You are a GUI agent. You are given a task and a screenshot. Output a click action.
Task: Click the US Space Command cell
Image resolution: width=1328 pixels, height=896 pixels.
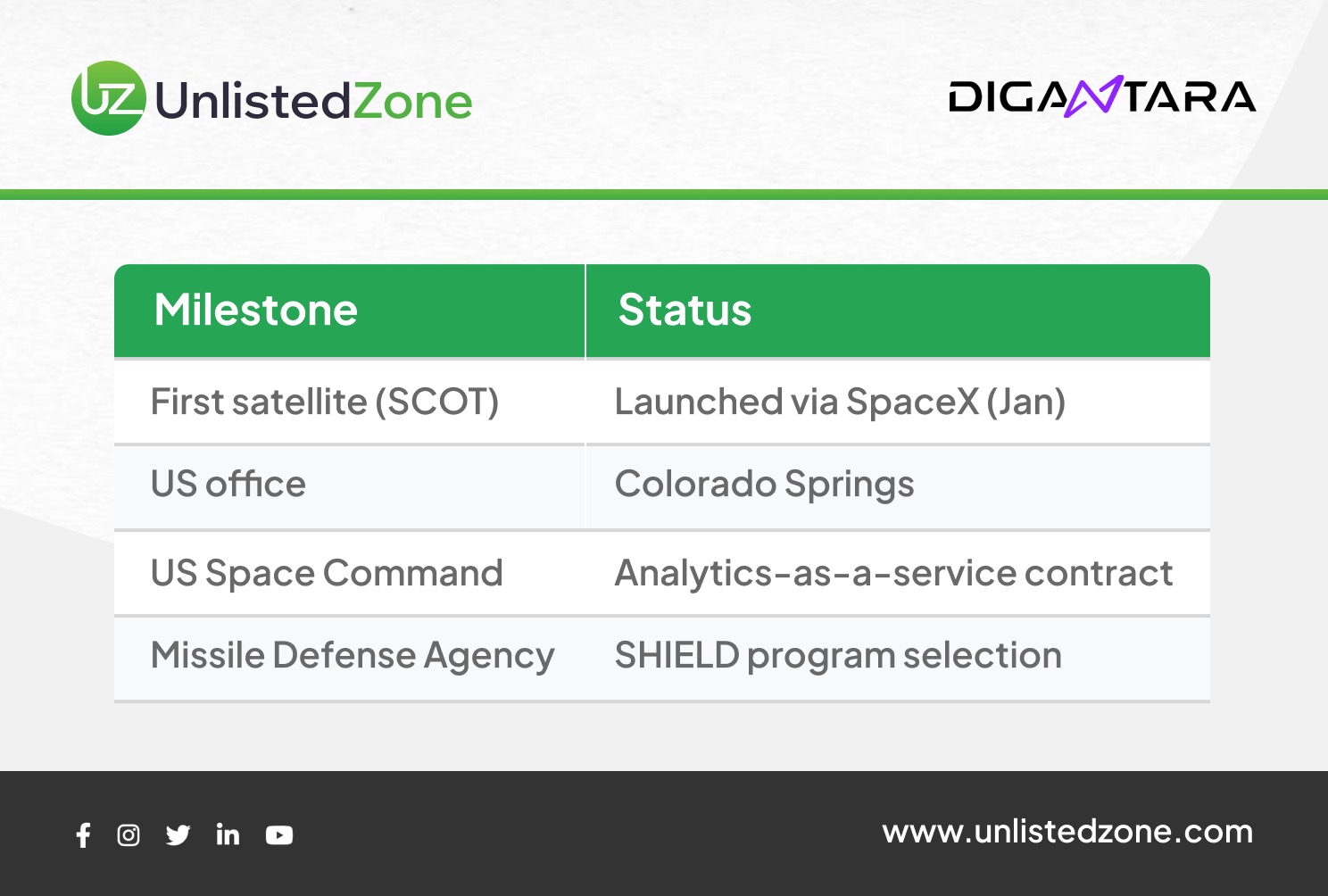(x=327, y=573)
